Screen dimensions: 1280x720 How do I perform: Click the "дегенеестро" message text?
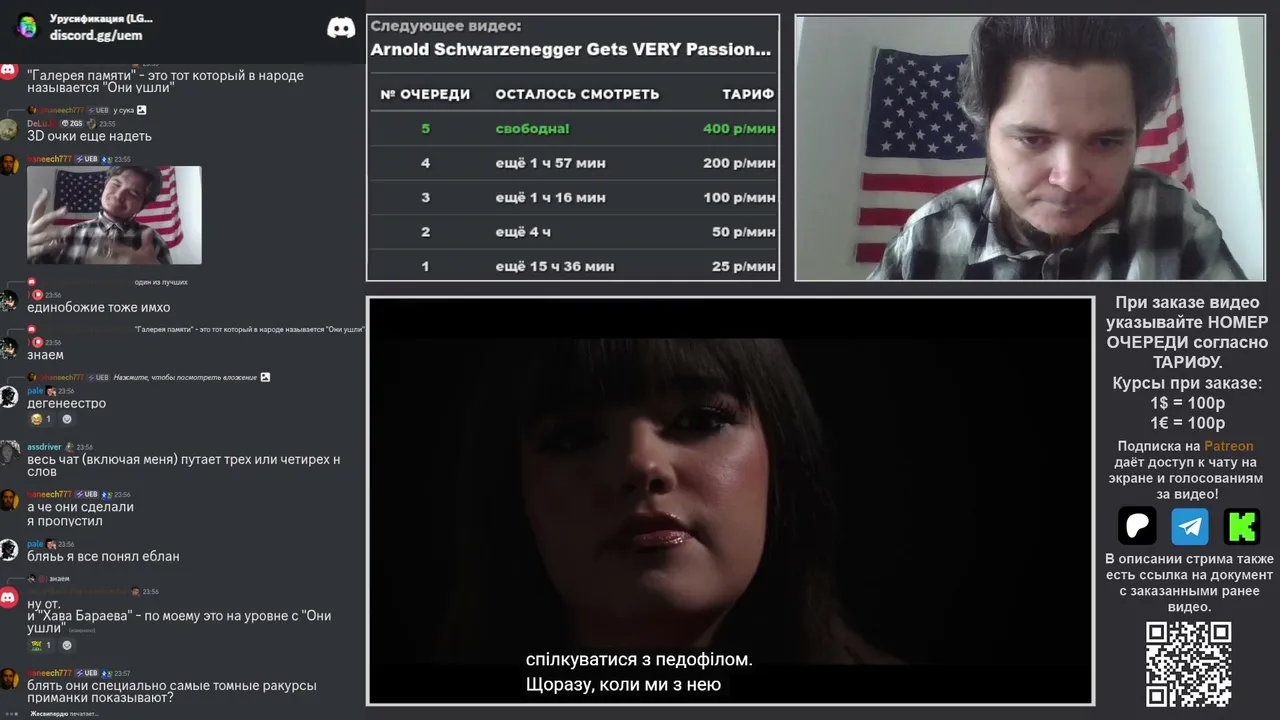[x=66, y=403]
